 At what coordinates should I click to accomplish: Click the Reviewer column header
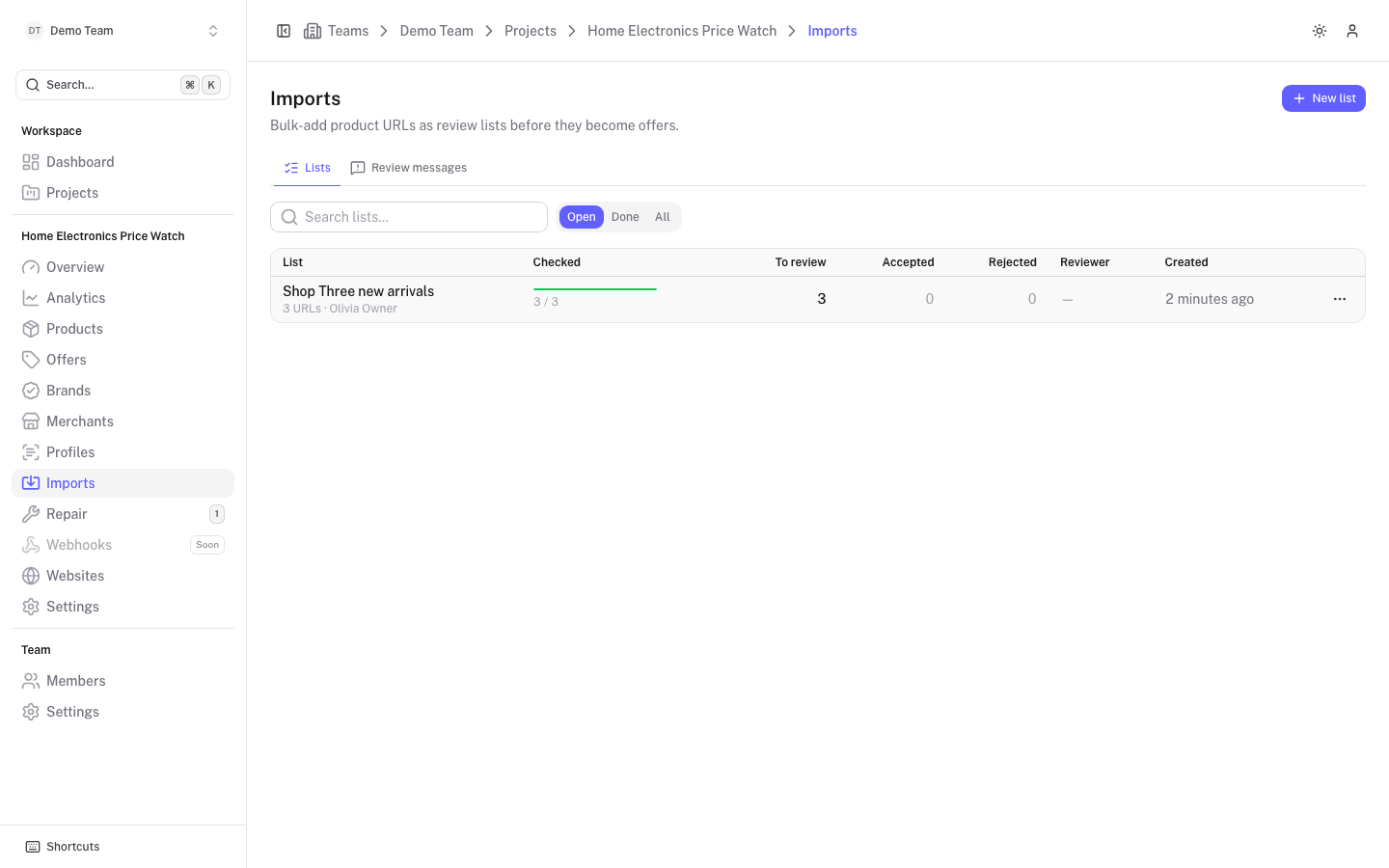point(1085,262)
